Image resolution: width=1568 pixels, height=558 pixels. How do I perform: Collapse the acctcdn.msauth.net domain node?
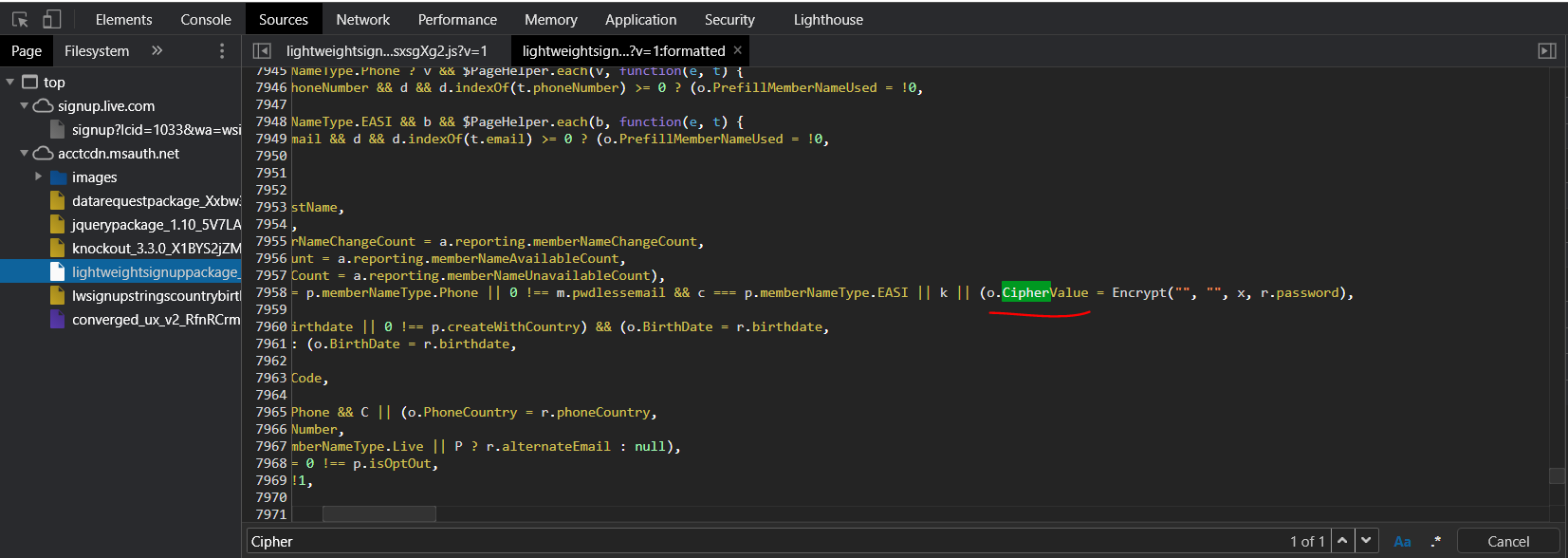pyautogui.click(x=25, y=154)
